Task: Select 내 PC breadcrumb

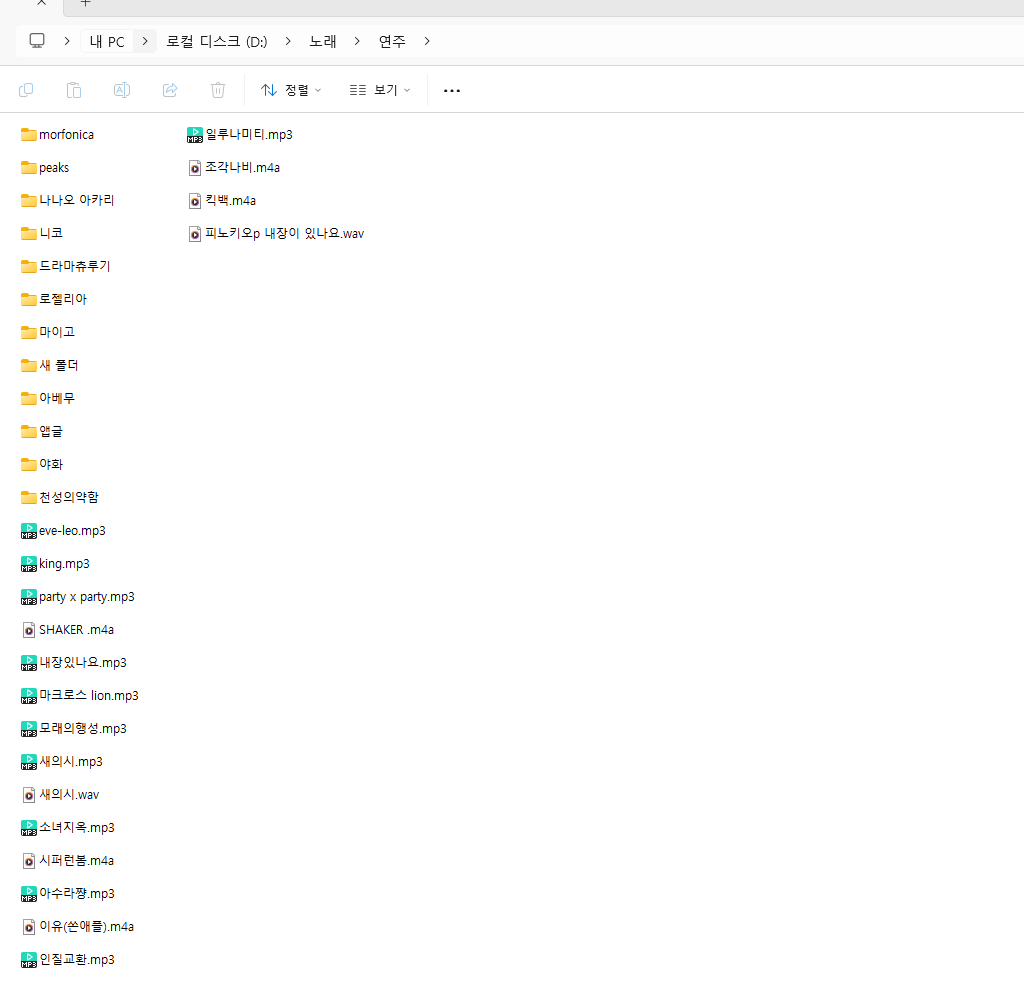Action: (x=107, y=41)
